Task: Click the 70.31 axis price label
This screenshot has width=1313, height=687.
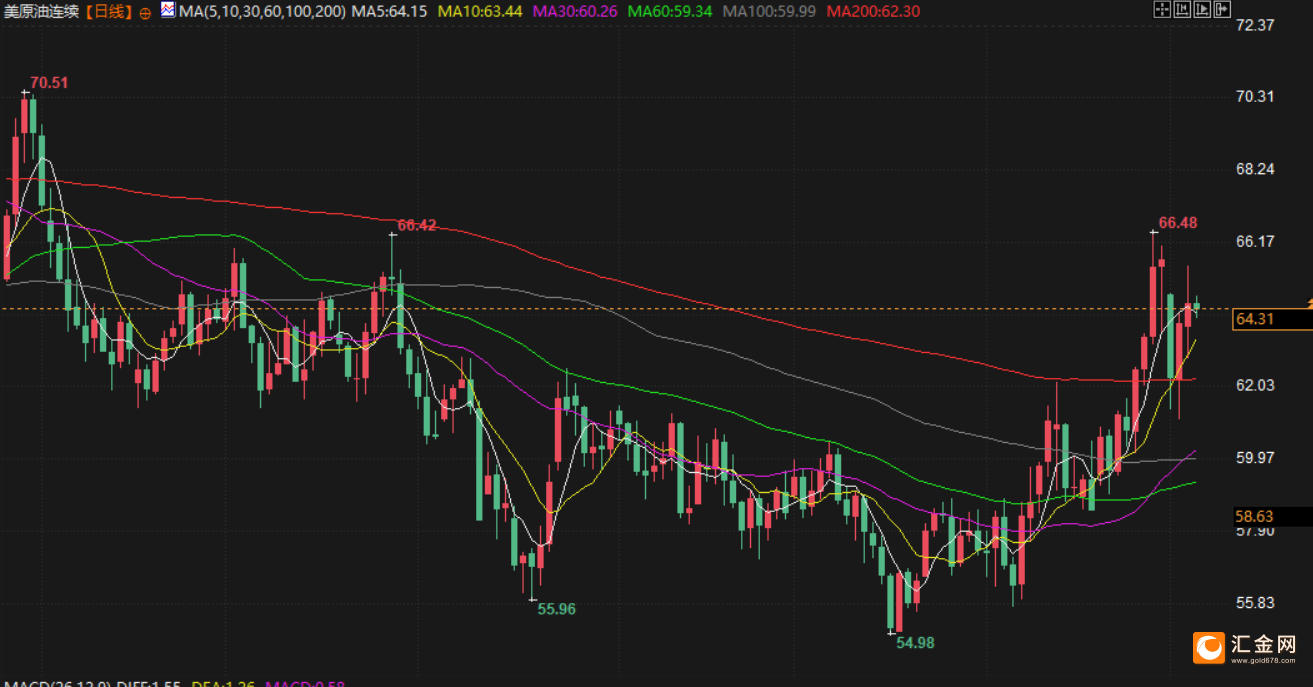Action: [1255, 97]
